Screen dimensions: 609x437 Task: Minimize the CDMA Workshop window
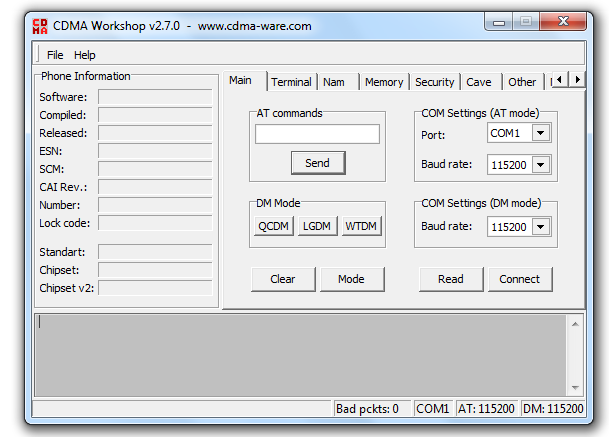(499, 22)
